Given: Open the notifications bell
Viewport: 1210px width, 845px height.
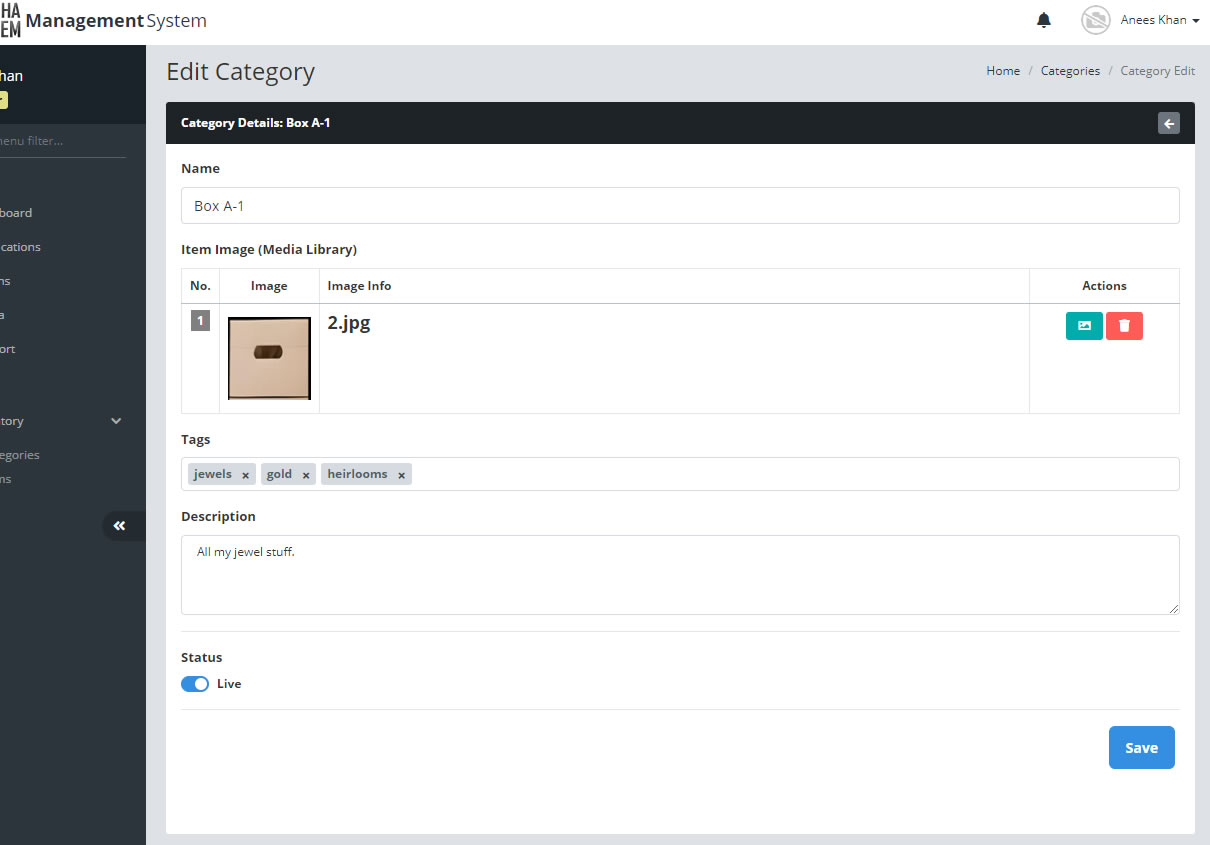Looking at the screenshot, I should click(x=1044, y=20).
